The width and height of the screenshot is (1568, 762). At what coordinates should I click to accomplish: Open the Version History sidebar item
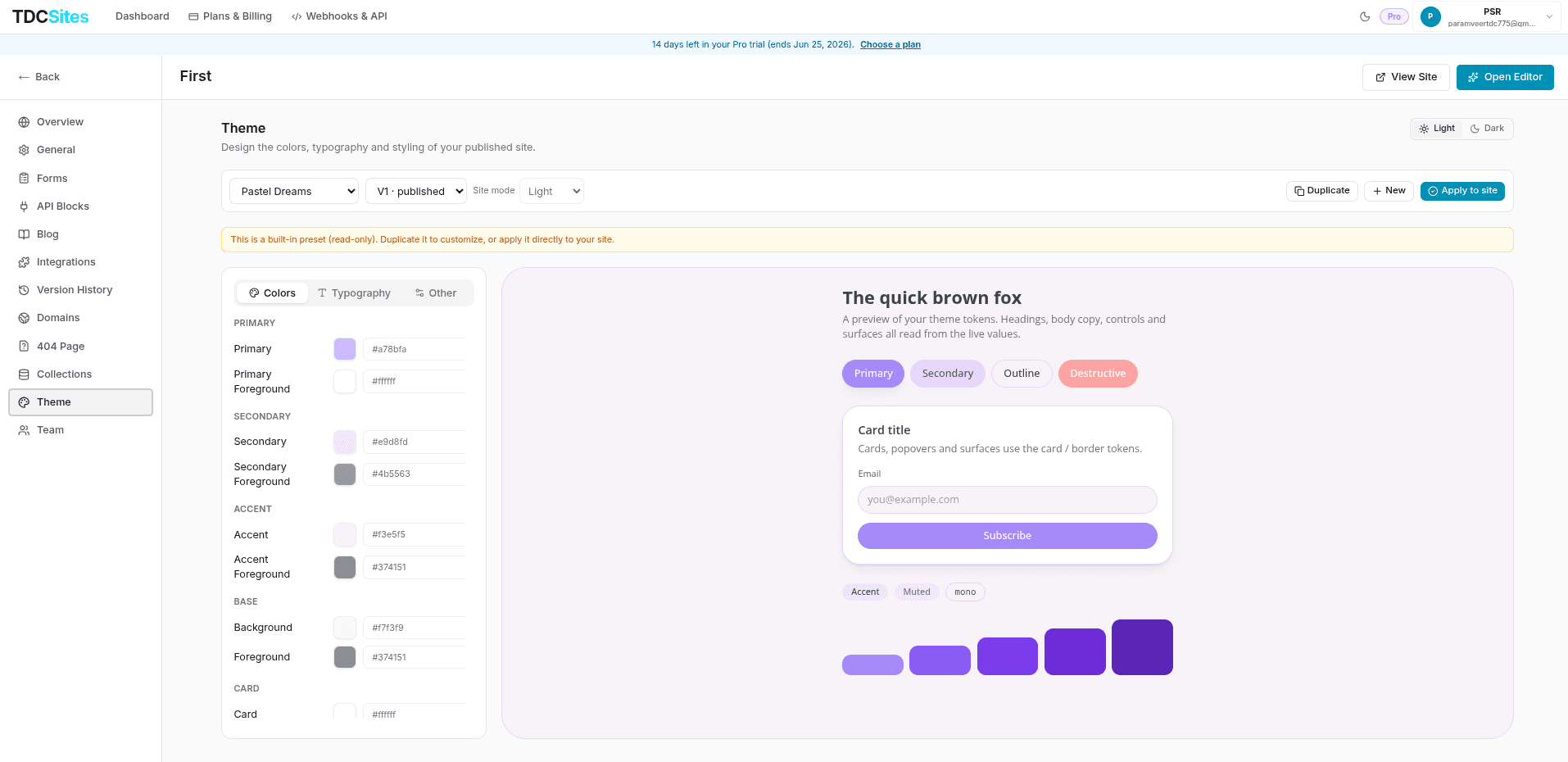(80, 290)
